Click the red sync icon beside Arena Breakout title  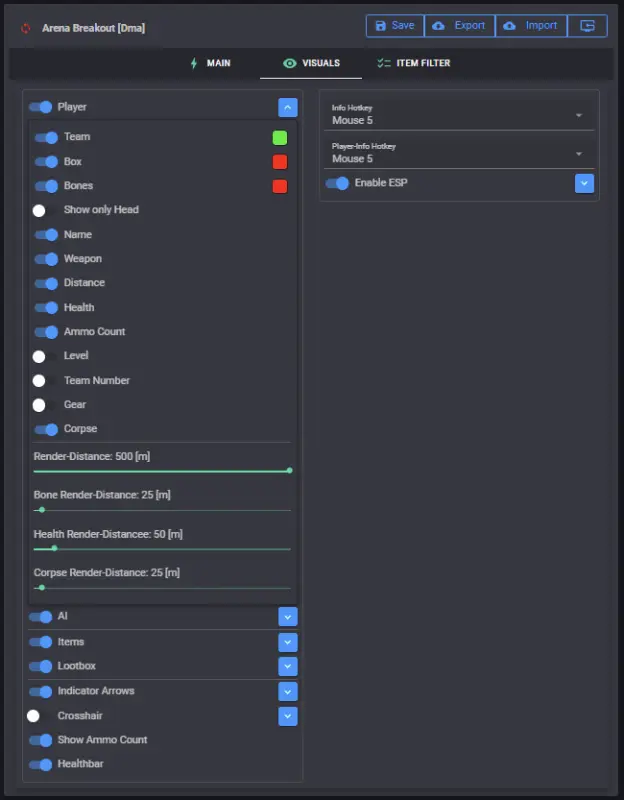click(26, 29)
